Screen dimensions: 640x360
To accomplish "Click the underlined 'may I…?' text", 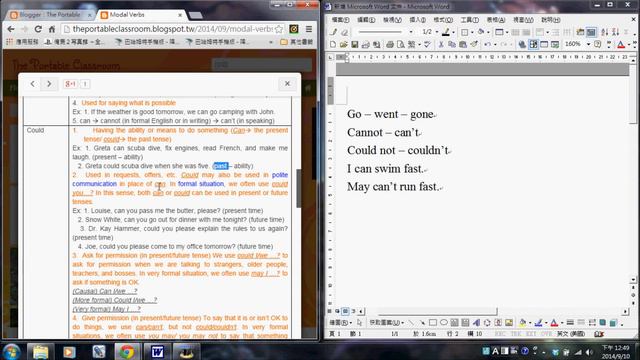I will point(266,273).
